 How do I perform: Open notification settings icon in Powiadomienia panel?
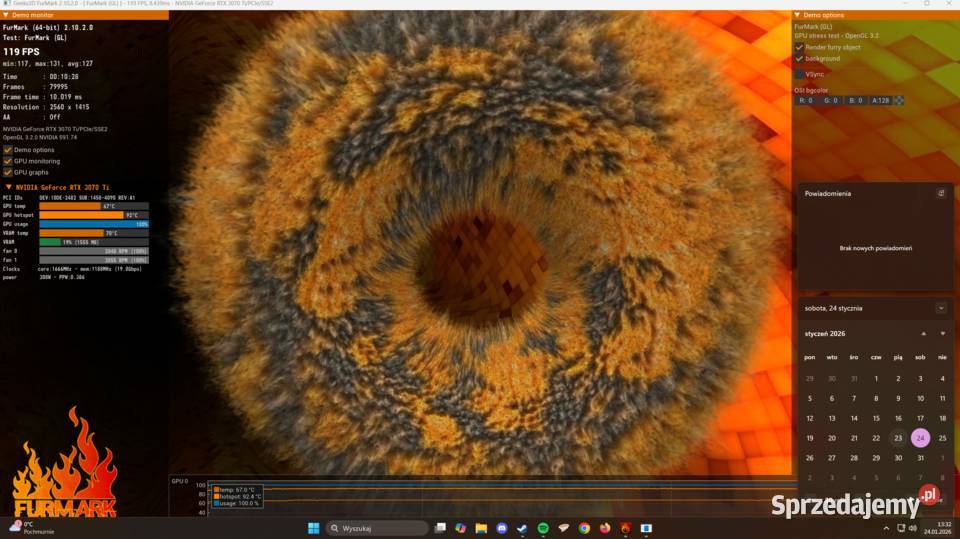(x=941, y=194)
